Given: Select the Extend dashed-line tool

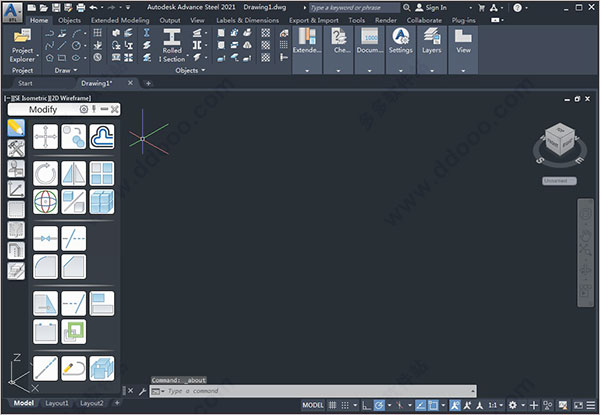Looking at the screenshot, I should pyautogui.click(x=73, y=303).
